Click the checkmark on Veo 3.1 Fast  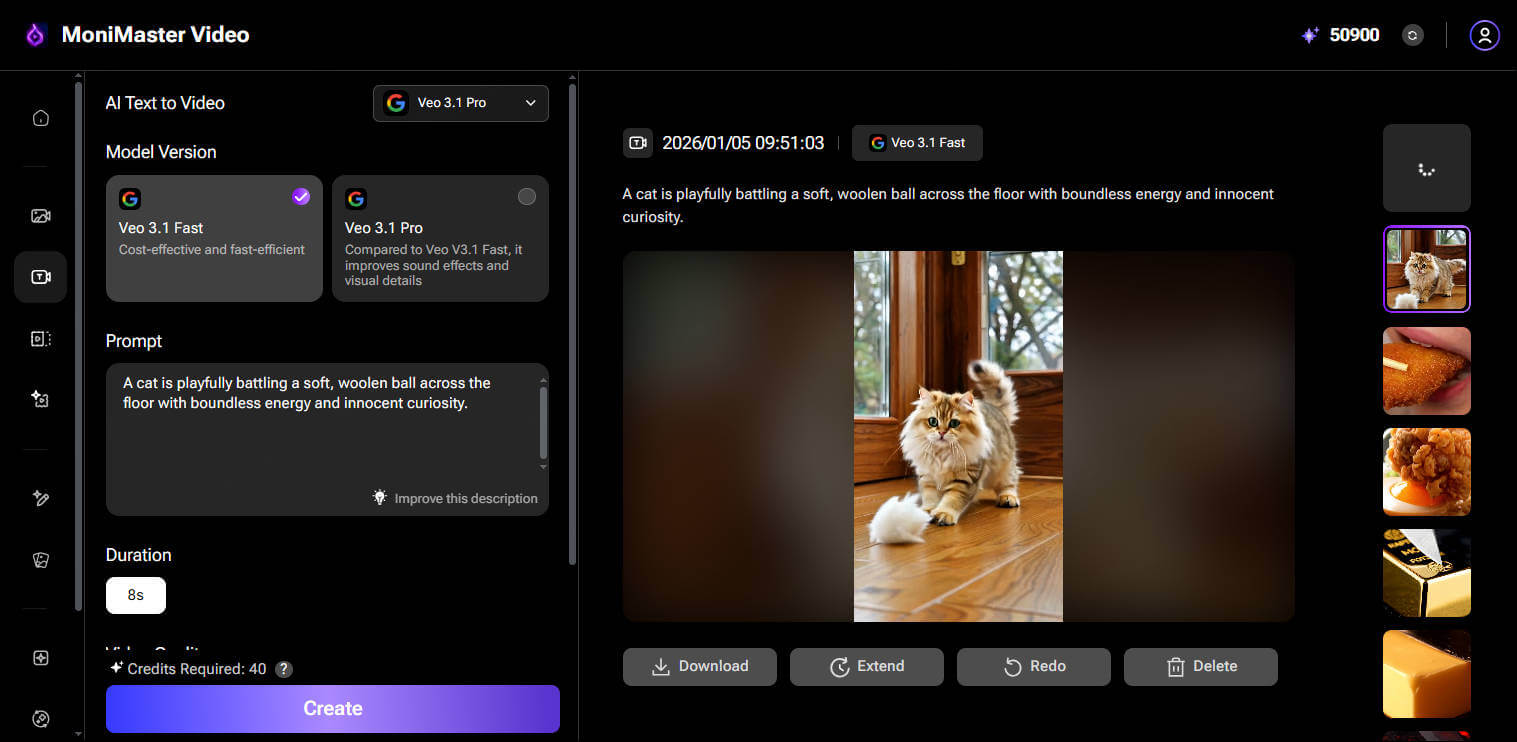tap(301, 197)
